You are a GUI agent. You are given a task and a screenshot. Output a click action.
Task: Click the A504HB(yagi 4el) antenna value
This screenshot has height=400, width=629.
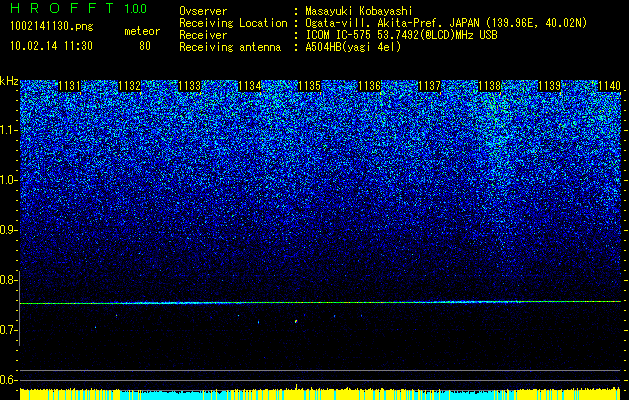tap(353, 47)
